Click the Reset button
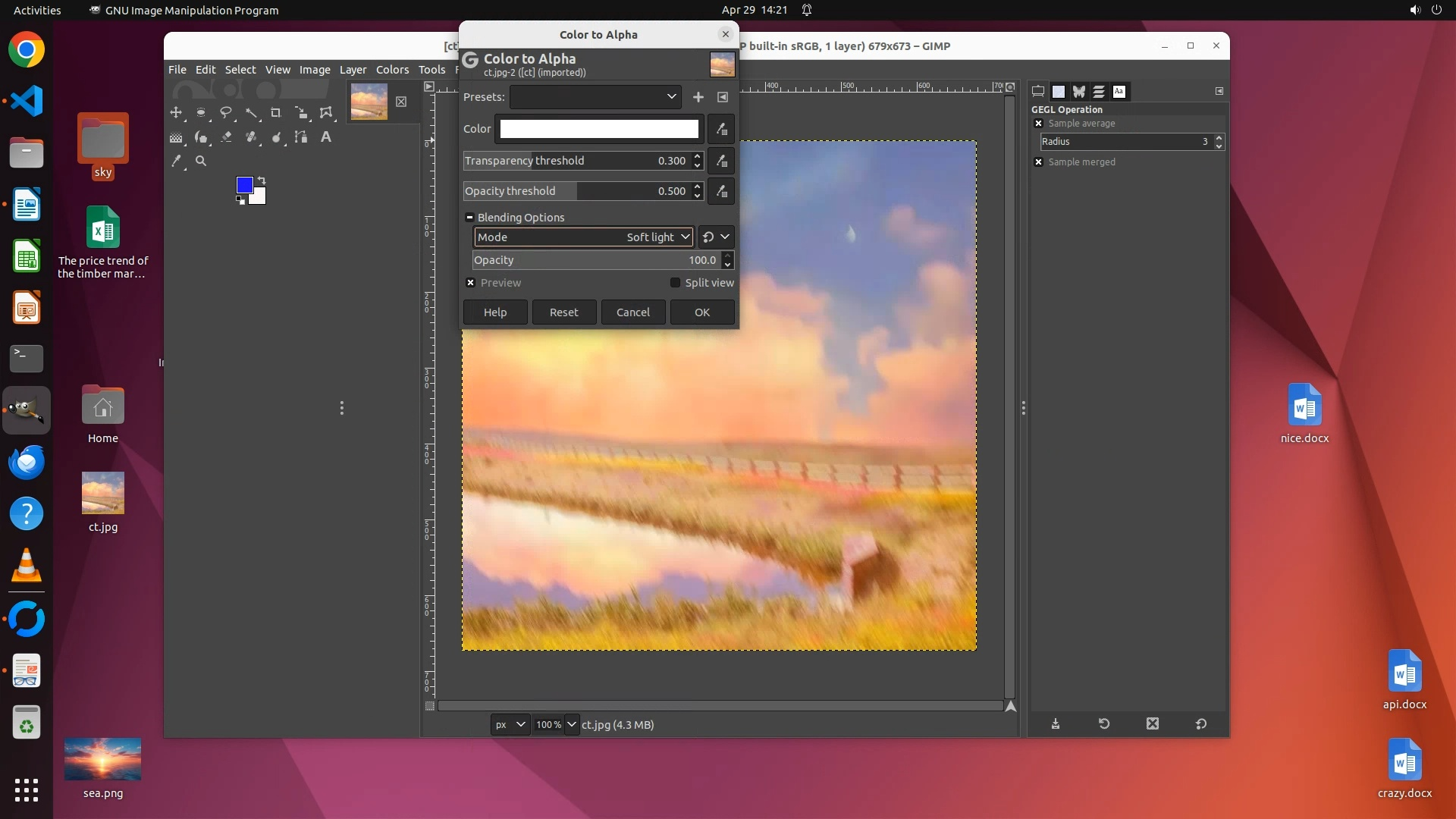This screenshot has height=819, width=1456. [x=563, y=312]
